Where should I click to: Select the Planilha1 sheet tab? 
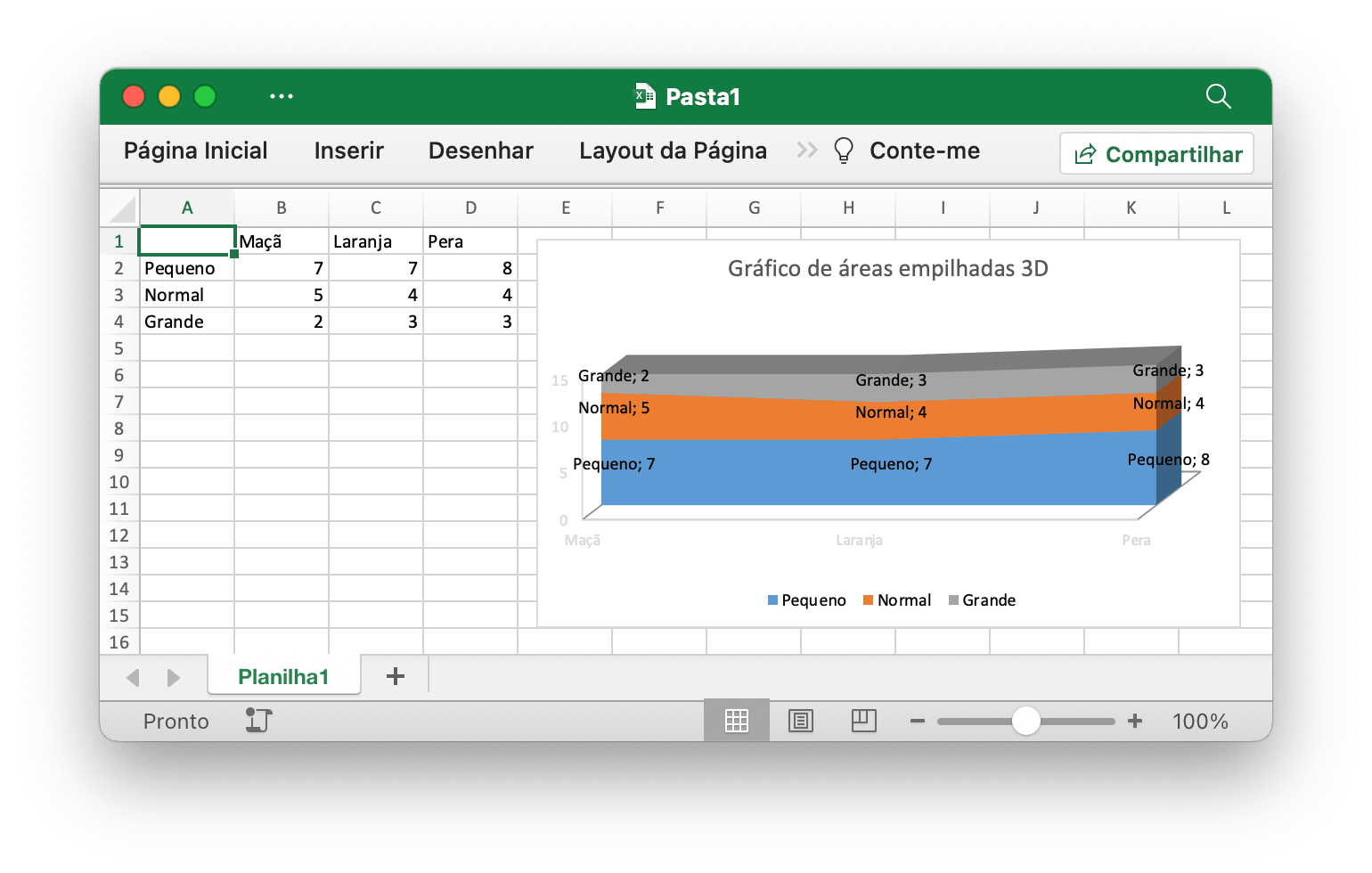283,676
